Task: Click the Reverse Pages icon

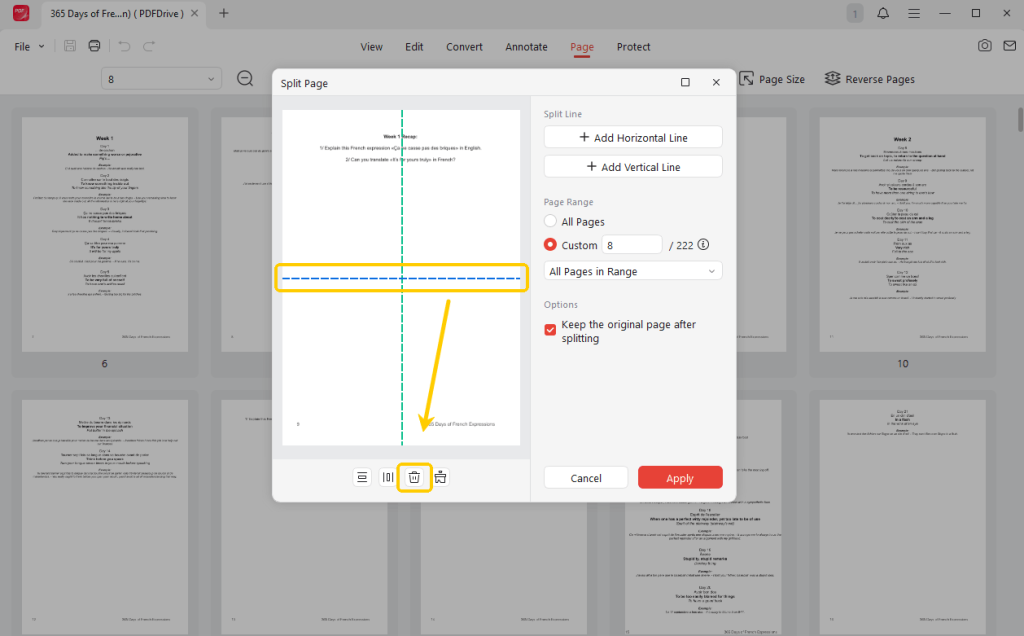Action: point(833,78)
